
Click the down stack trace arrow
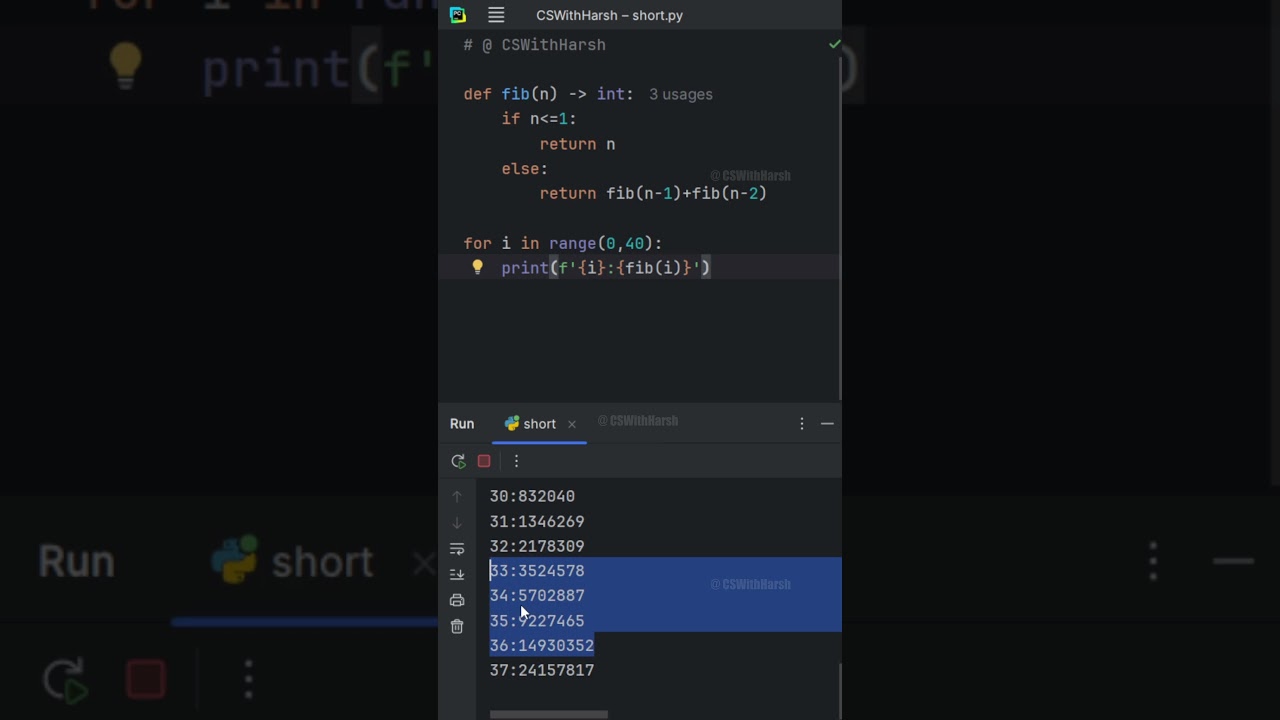[457, 522]
